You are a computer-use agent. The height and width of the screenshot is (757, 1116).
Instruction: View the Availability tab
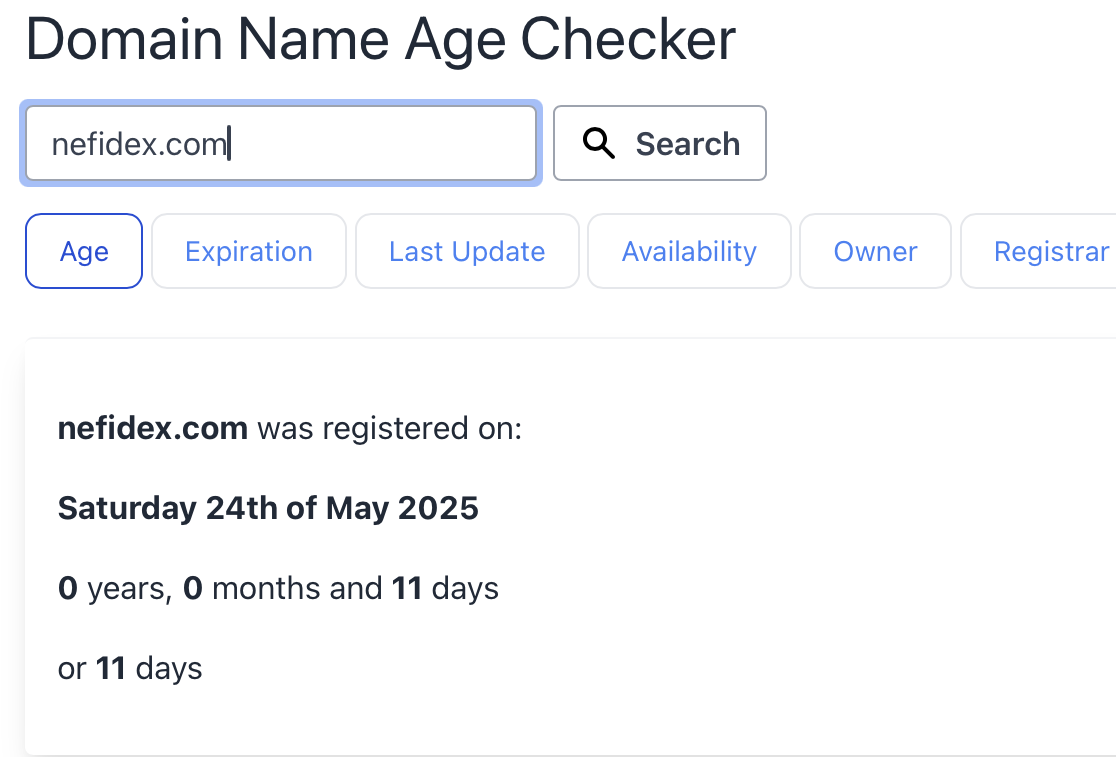coord(689,251)
